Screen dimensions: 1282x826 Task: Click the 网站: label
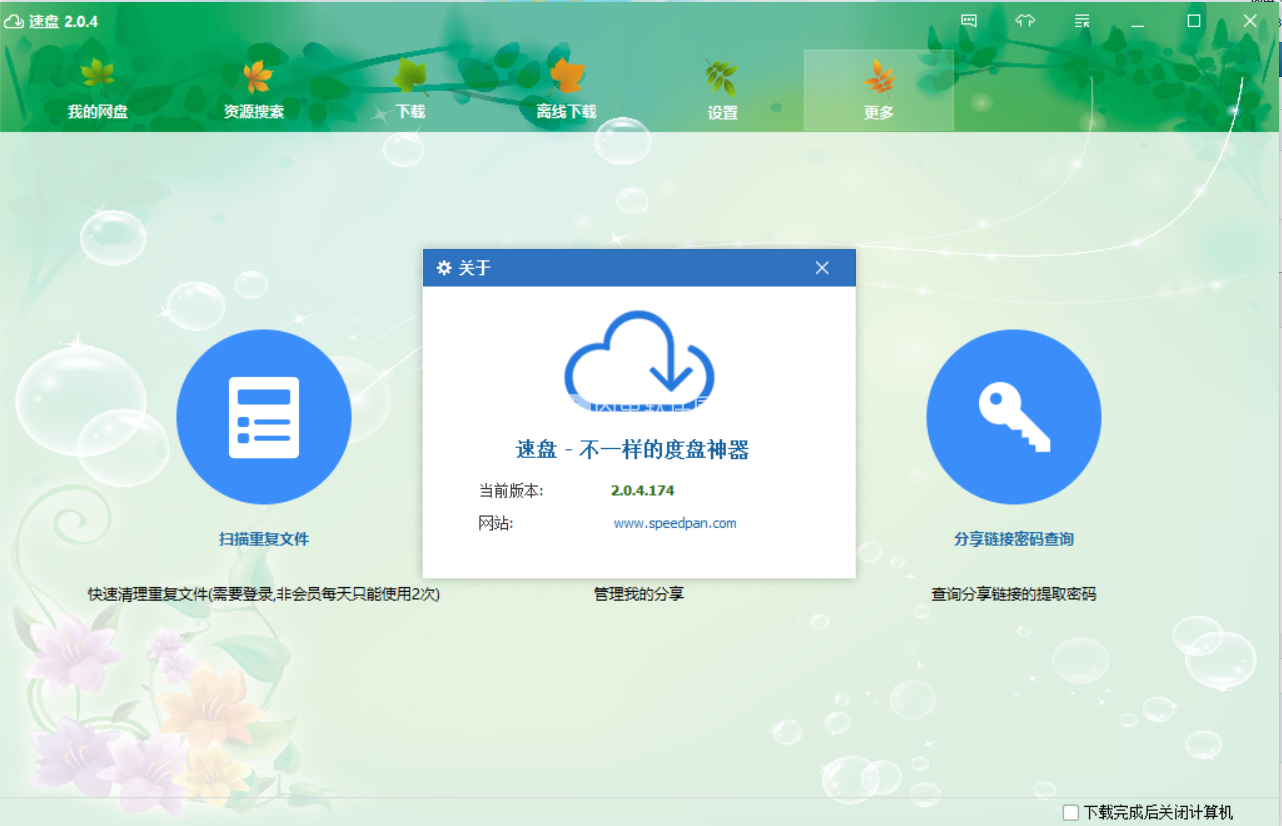pyautogui.click(x=496, y=523)
